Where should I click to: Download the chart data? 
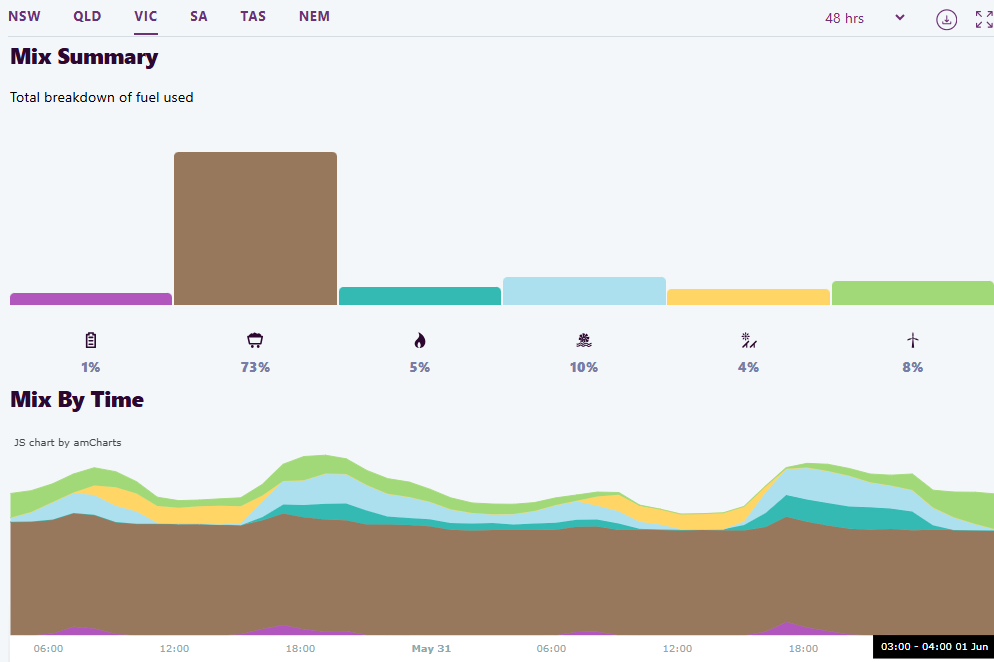pos(946,19)
